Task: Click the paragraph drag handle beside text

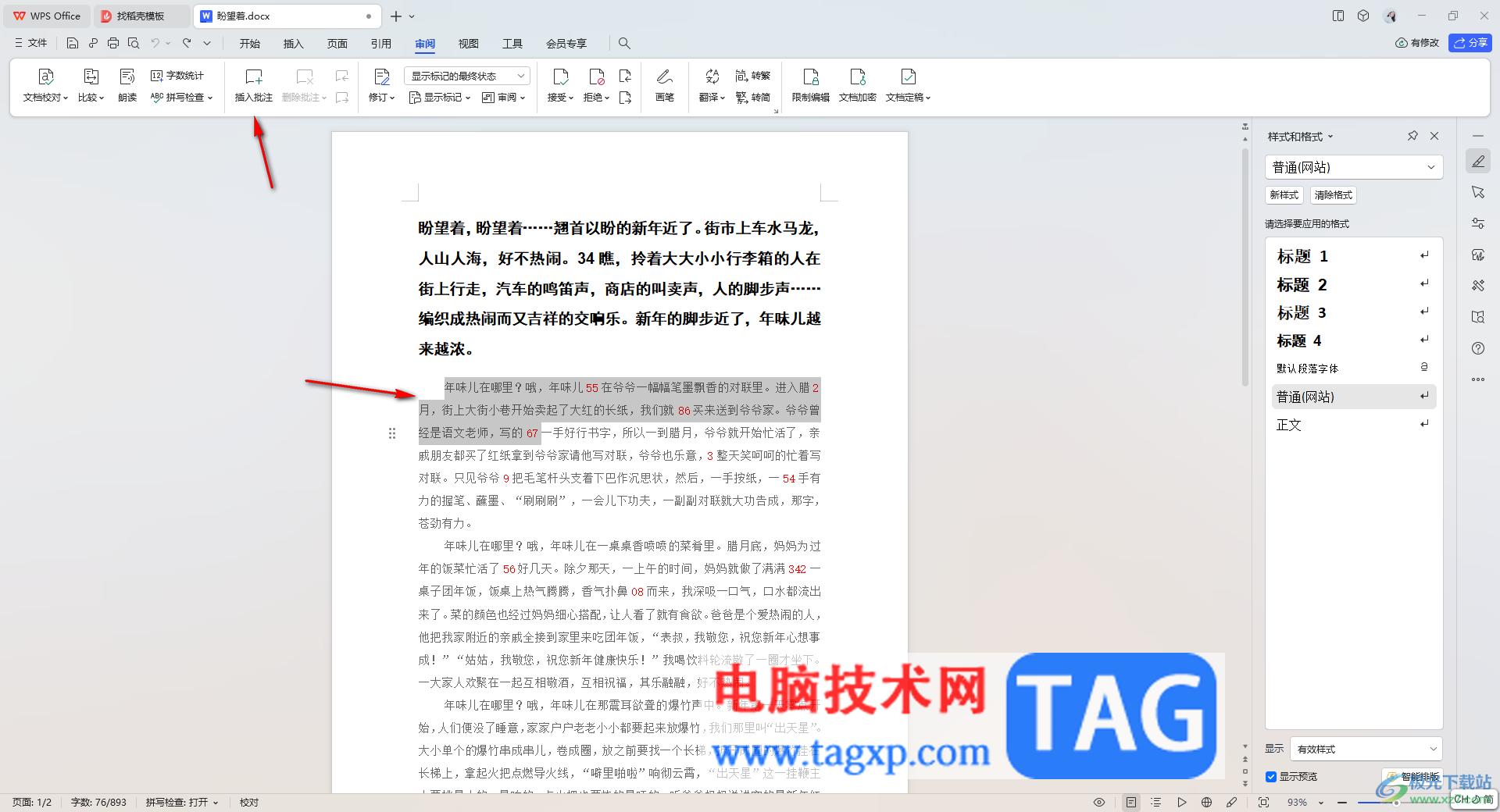Action: point(392,433)
